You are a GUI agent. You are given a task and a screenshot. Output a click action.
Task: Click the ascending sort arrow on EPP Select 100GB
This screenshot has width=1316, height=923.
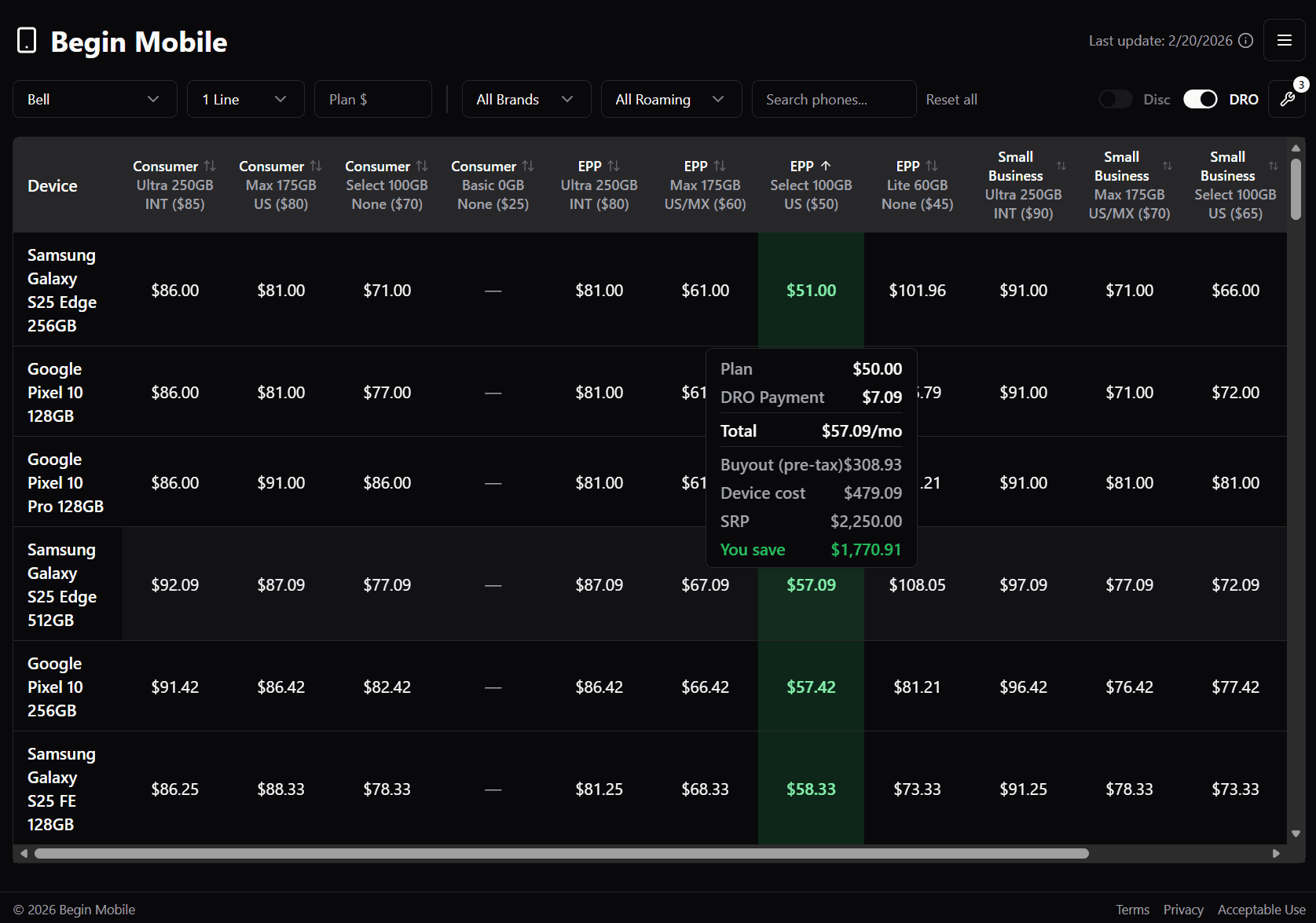pyautogui.click(x=827, y=166)
